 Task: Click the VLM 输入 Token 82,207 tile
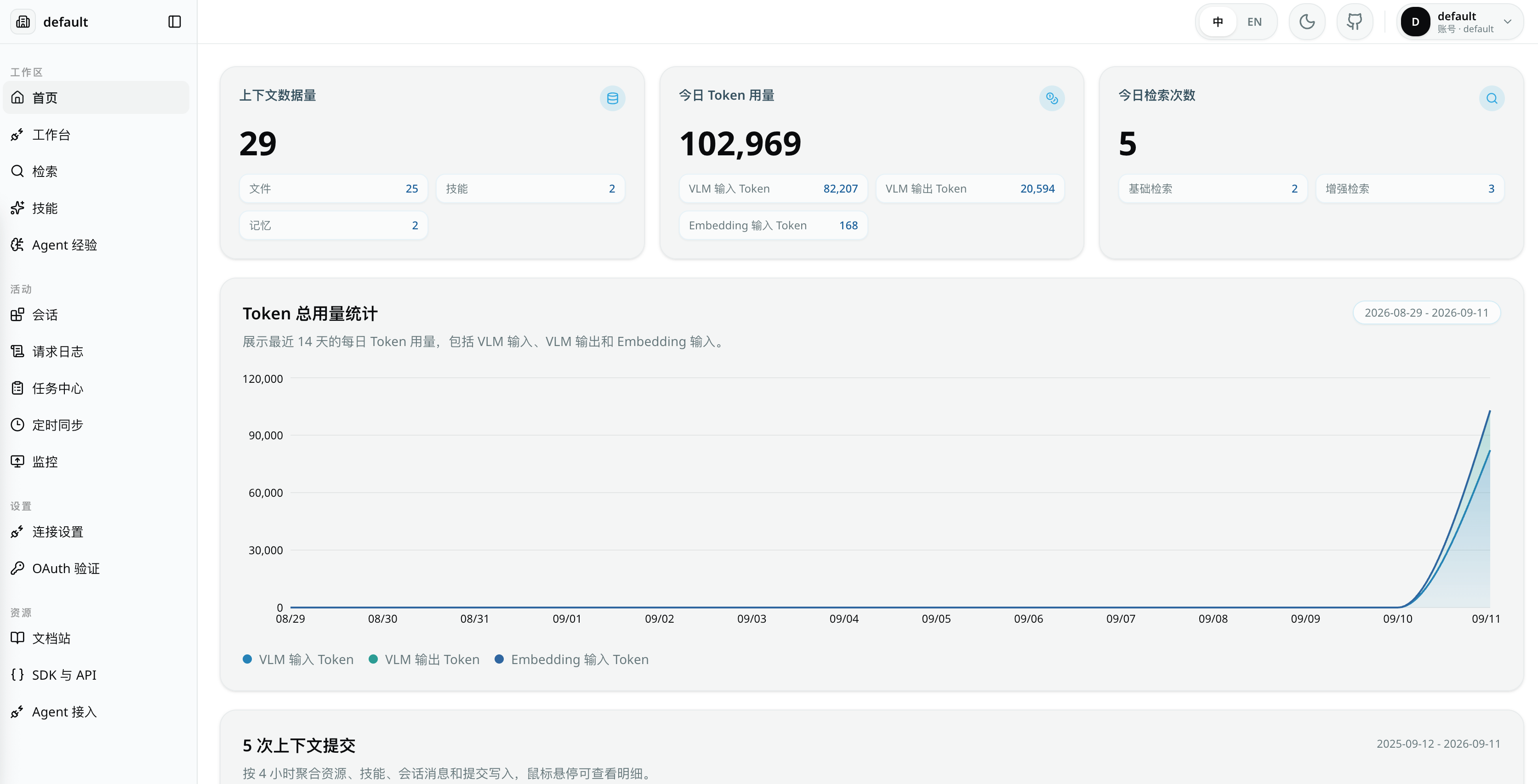773,189
